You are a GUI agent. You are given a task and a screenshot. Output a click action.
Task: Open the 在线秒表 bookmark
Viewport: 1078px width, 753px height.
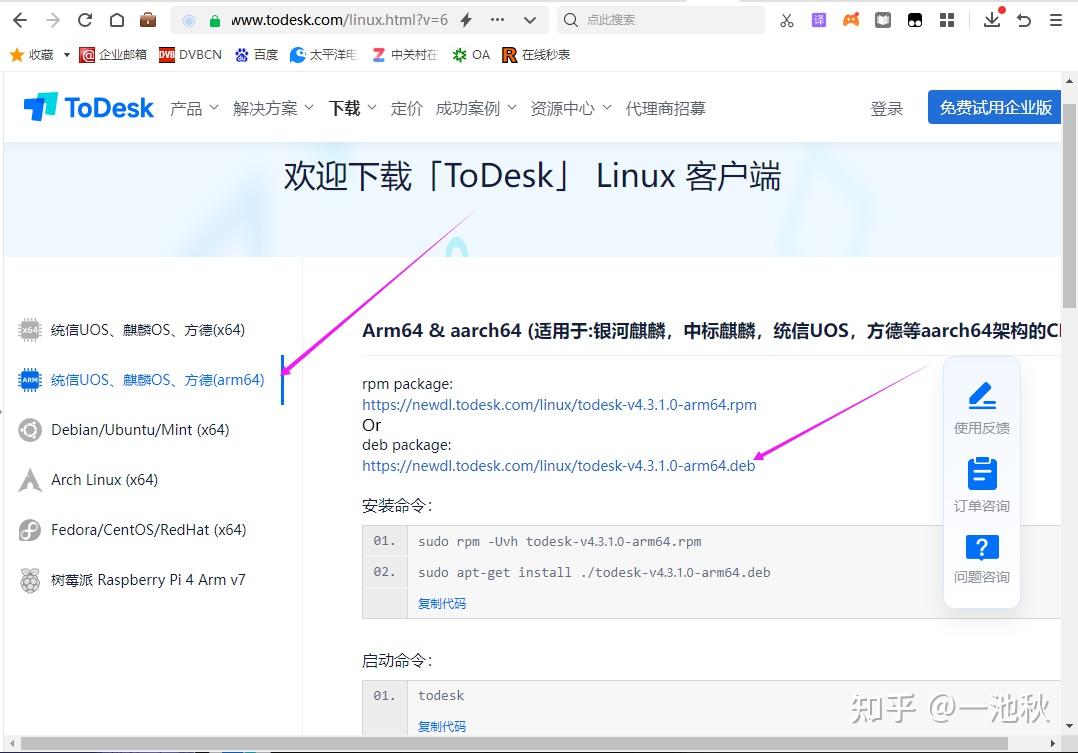[x=536, y=54]
